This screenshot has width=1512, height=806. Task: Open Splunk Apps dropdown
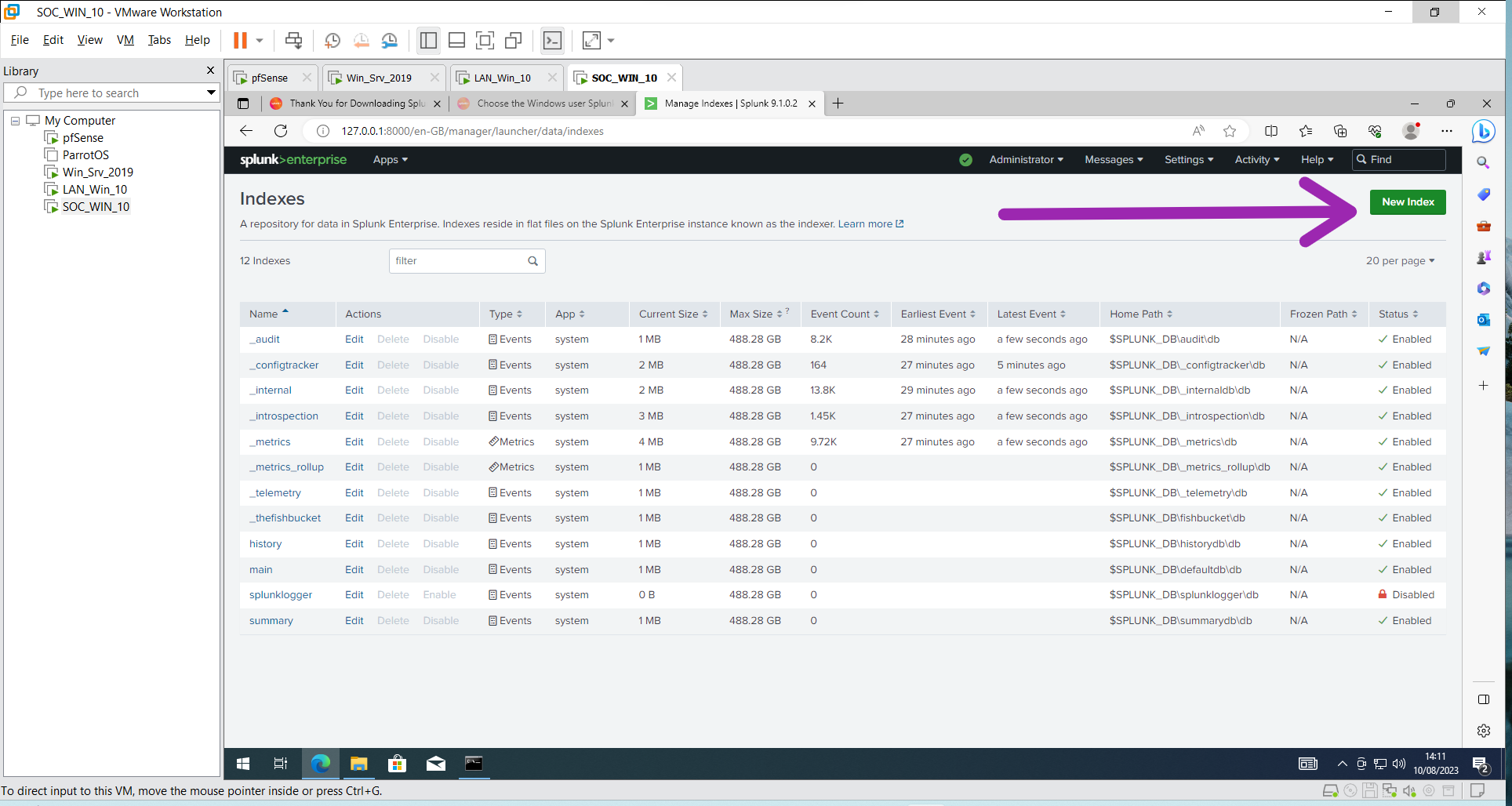click(x=390, y=160)
